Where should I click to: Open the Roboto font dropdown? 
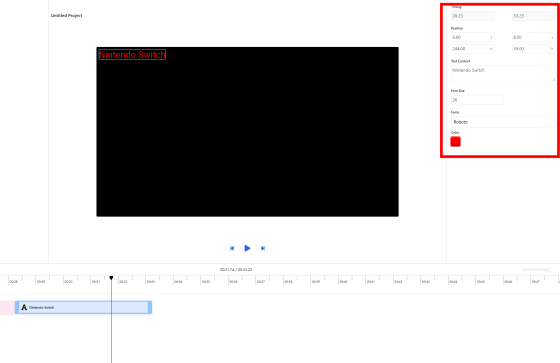tap(503, 122)
